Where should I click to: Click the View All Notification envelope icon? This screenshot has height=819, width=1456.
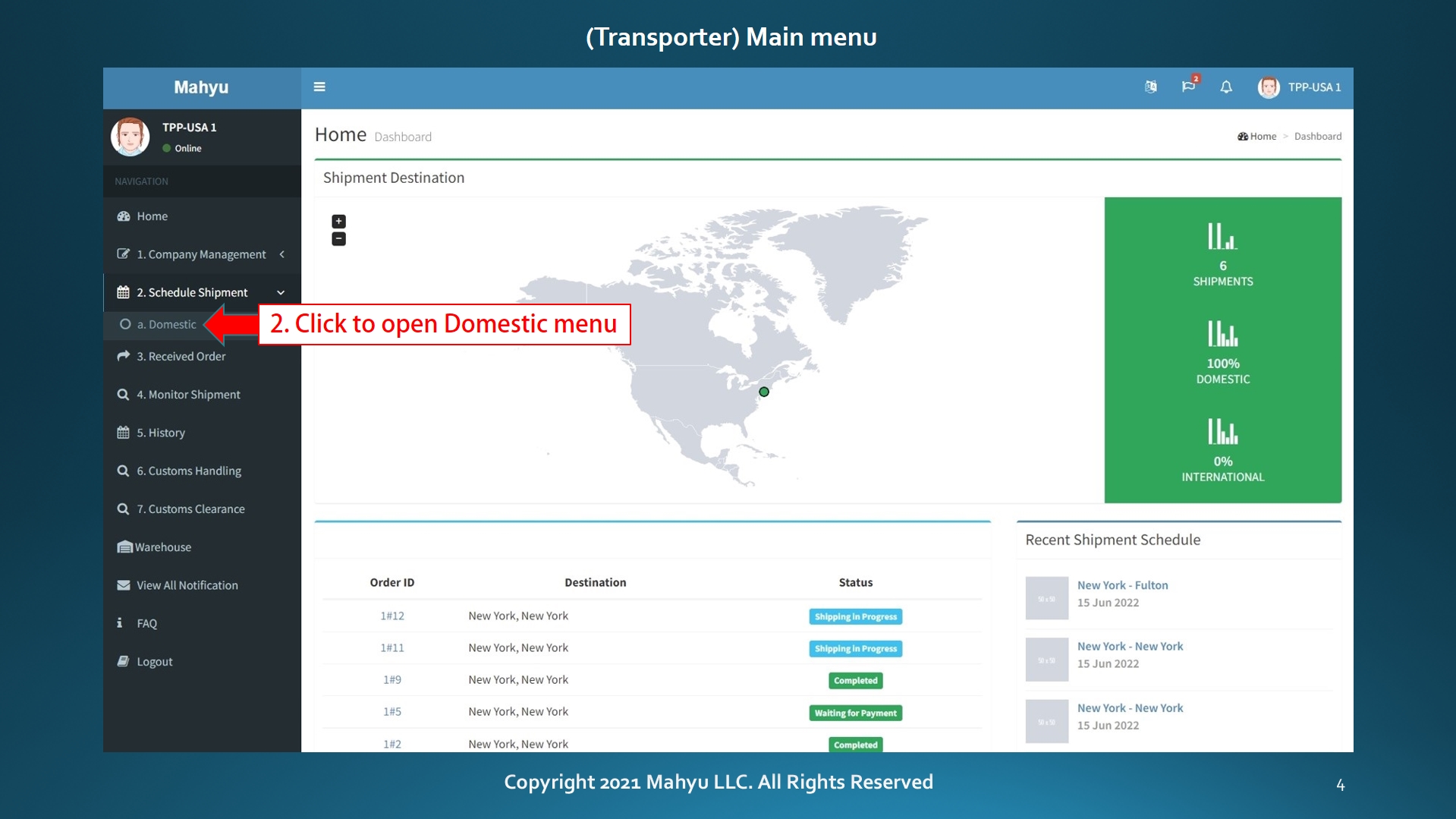(x=123, y=585)
